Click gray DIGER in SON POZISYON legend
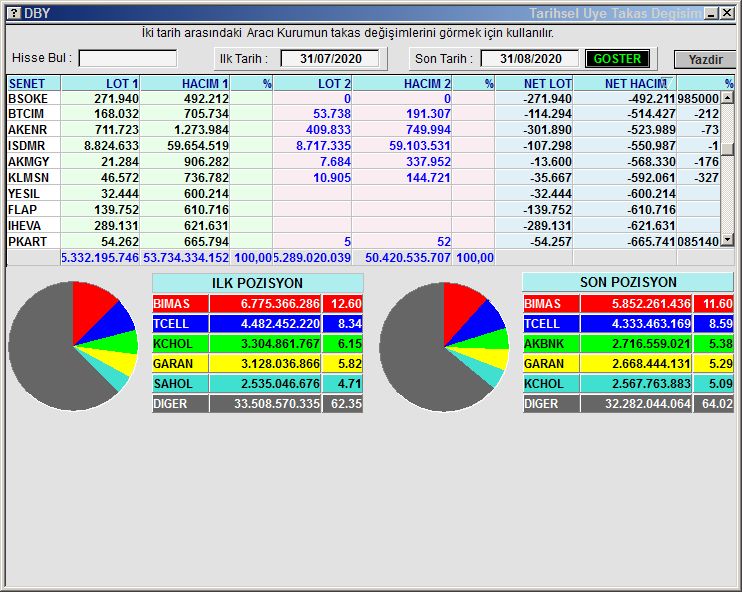This screenshot has height=592, width=742. pyautogui.click(x=551, y=404)
